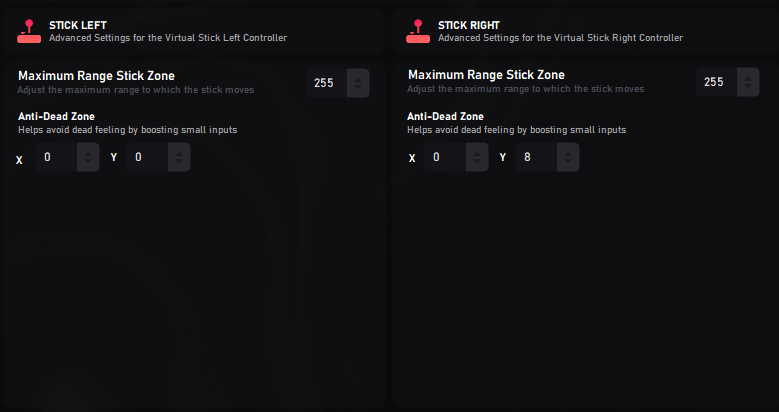Select Stick Right Anti-Dead Zone Y field showing 8
Viewport: 779px width, 412px height.
[535, 158]
